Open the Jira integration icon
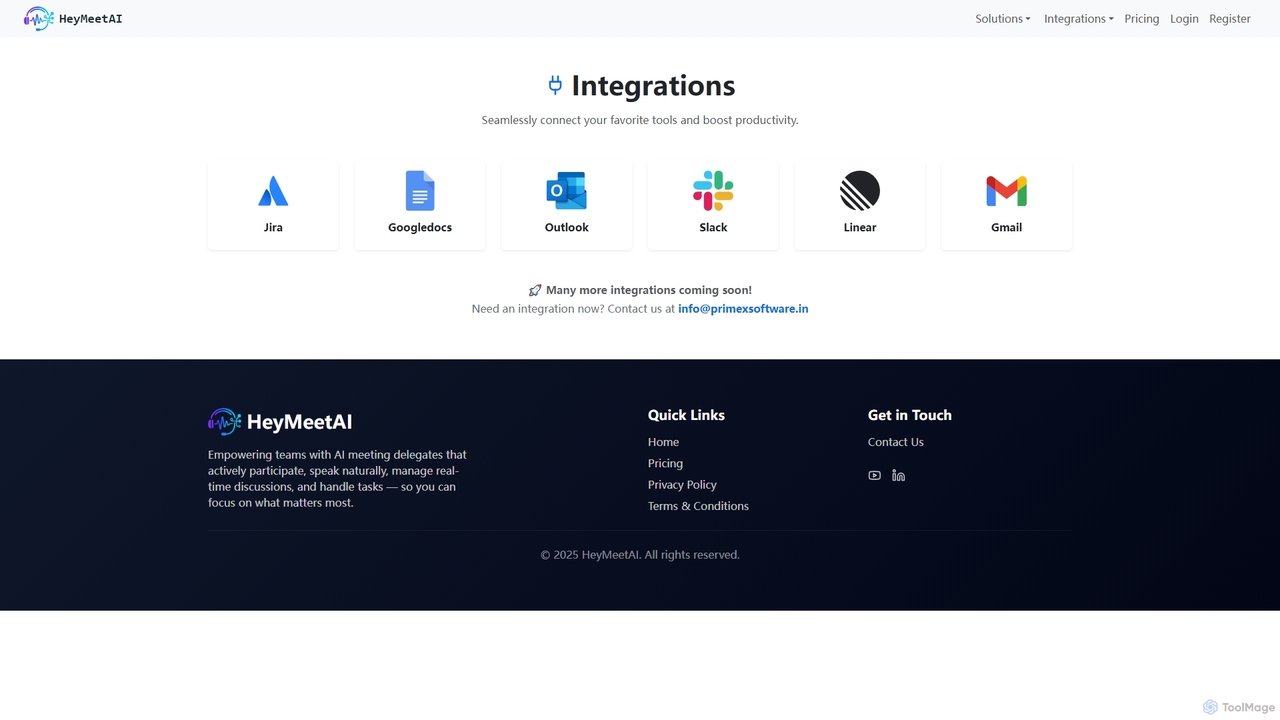 (x=273, y=191)
